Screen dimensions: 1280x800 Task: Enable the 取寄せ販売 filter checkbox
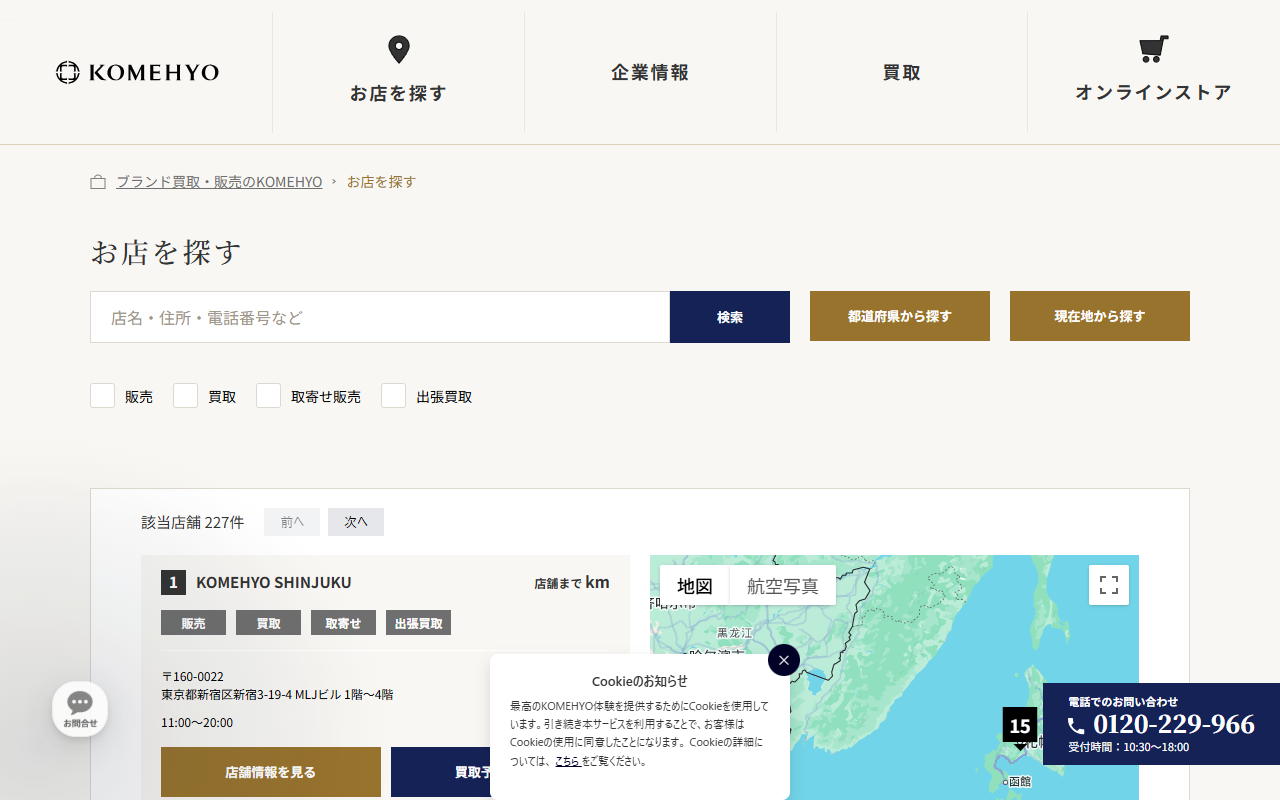pyautogui.click(x=269, y=396)
